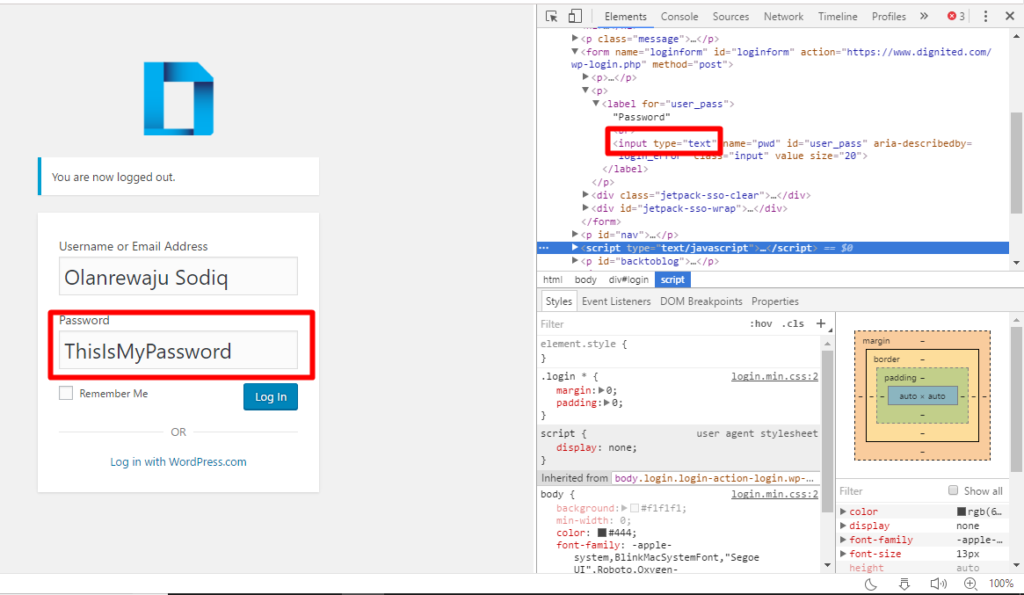Collapse the loginform form node
This screenshot has width=1024, height=595.
coord(575,52)
